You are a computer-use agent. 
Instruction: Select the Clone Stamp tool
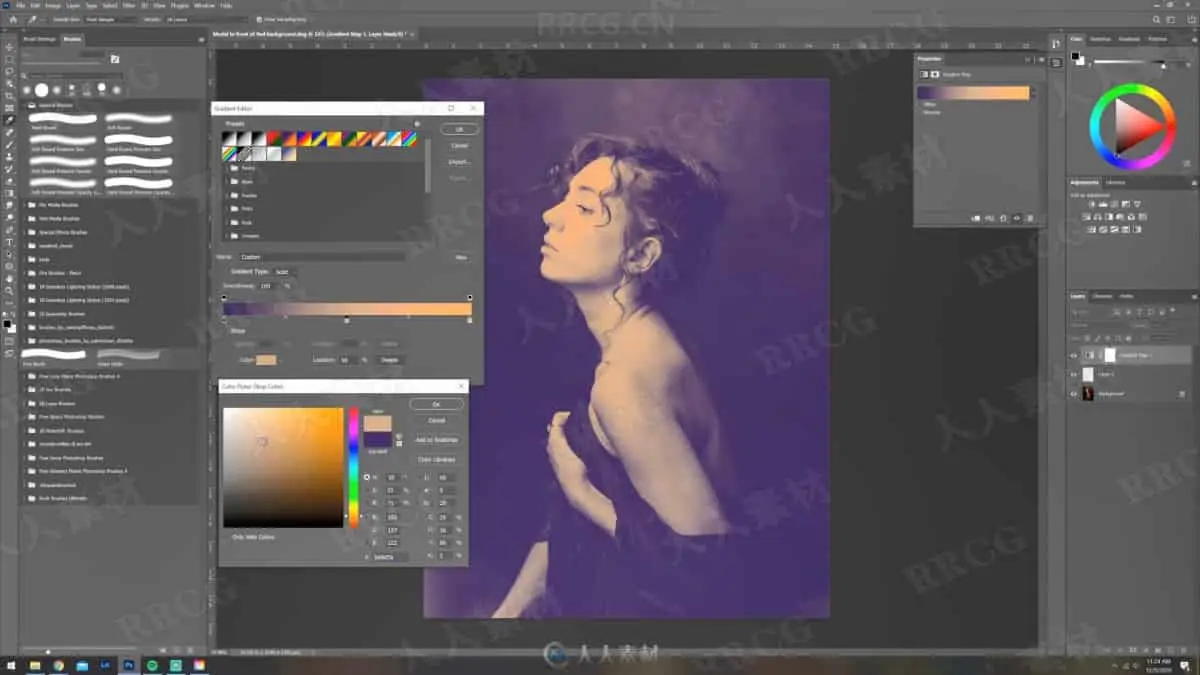[9, 157]
